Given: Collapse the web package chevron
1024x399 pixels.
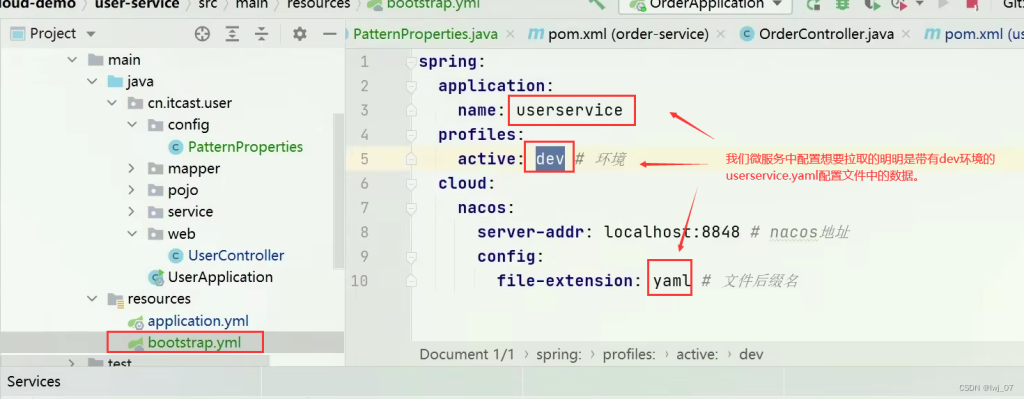Looking at the screenshot, I should (x=133, y=234).
